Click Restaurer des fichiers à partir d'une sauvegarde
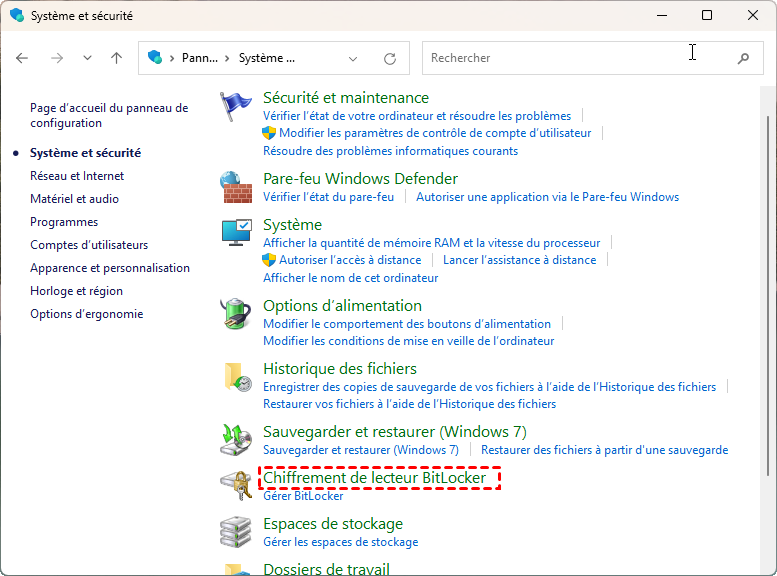This screenshot has width=777, height=576. point(604,450)
